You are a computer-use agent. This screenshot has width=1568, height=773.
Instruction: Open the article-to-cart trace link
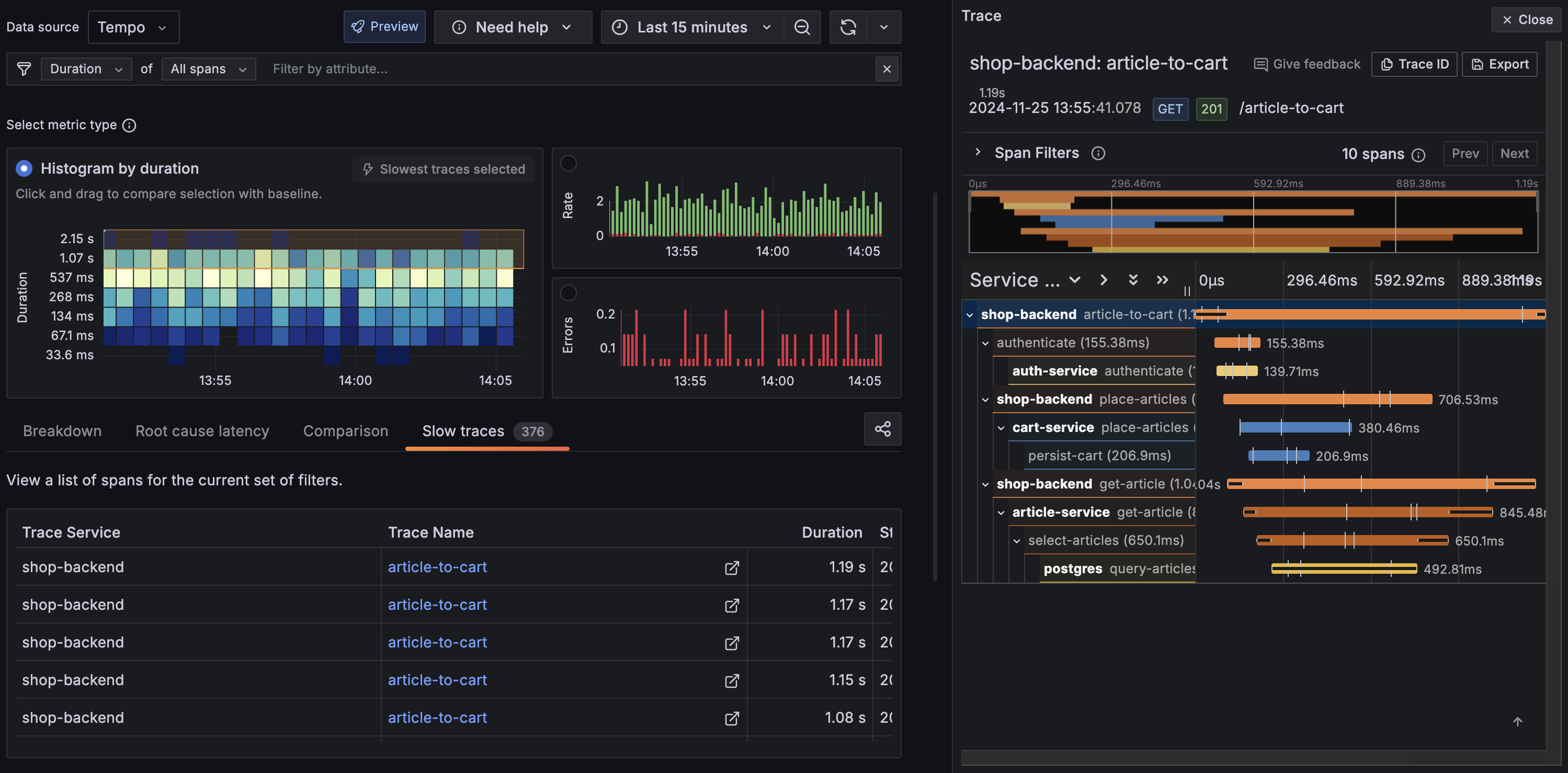(x=437, y=567)
